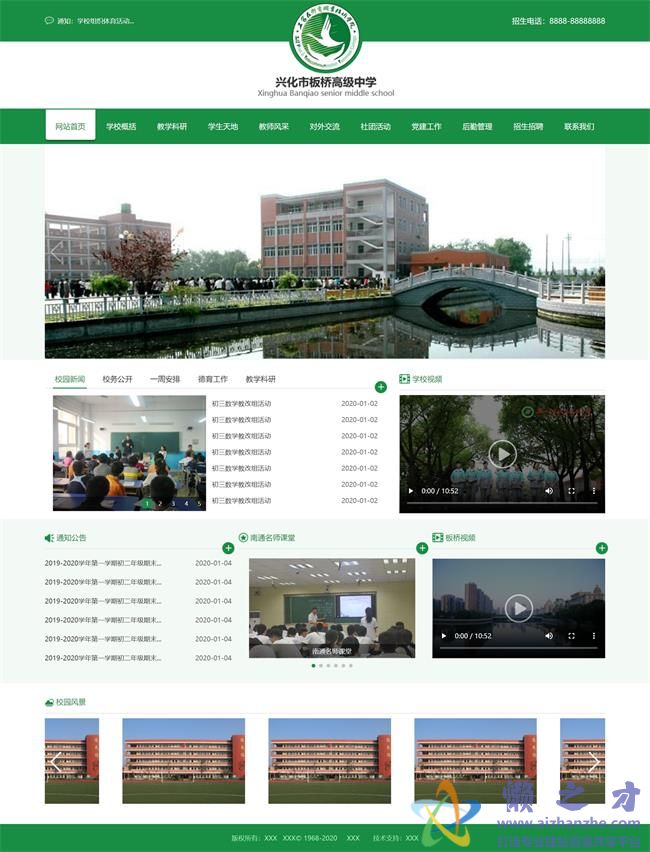
Task: Click small play button in 学校视频 control bar
Action: coord(410,491)
